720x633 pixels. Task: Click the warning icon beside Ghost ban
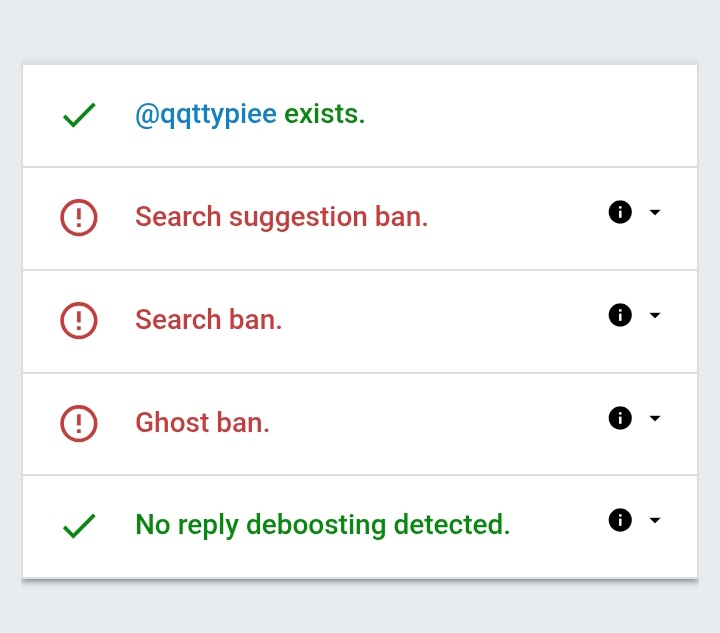[x=79, y=423]
